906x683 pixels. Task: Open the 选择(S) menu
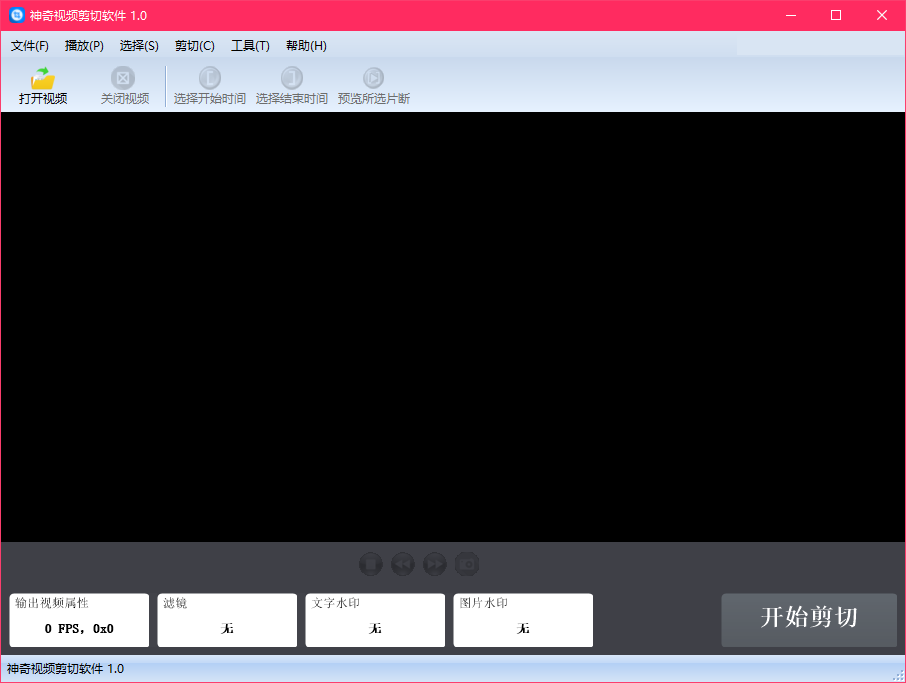[139, 45]
